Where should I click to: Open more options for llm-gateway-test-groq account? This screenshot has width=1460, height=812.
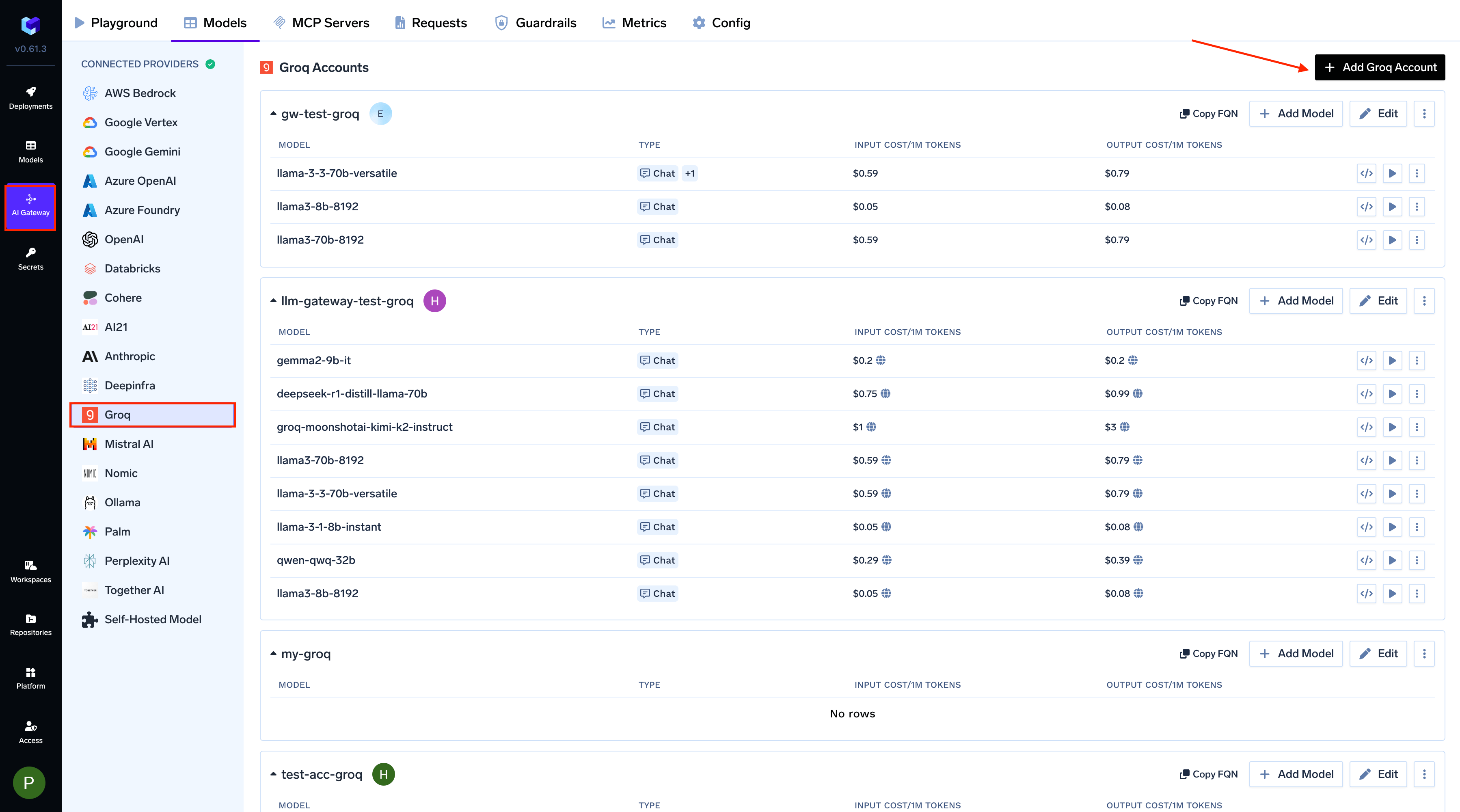coord(1424,301)
